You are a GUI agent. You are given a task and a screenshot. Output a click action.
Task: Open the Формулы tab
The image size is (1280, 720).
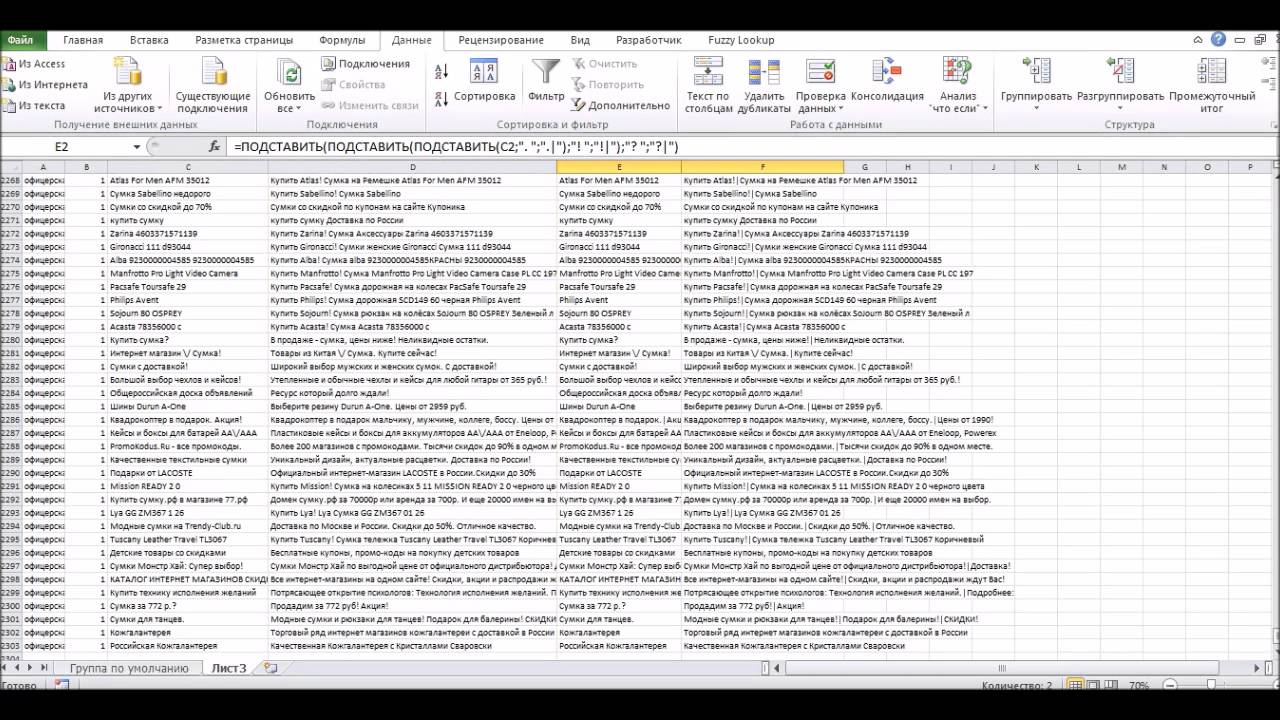pos(342,40)
